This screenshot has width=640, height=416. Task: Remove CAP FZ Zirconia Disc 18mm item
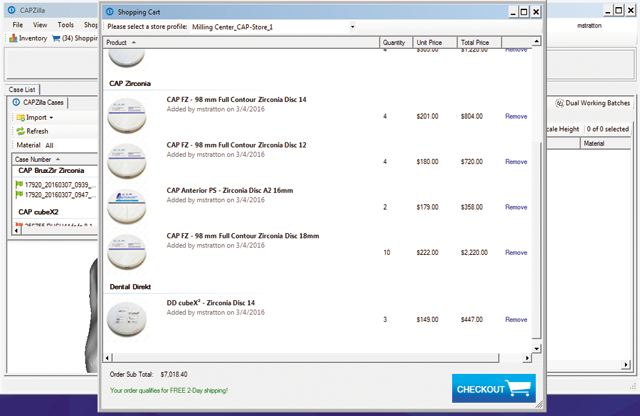[516, 252]
